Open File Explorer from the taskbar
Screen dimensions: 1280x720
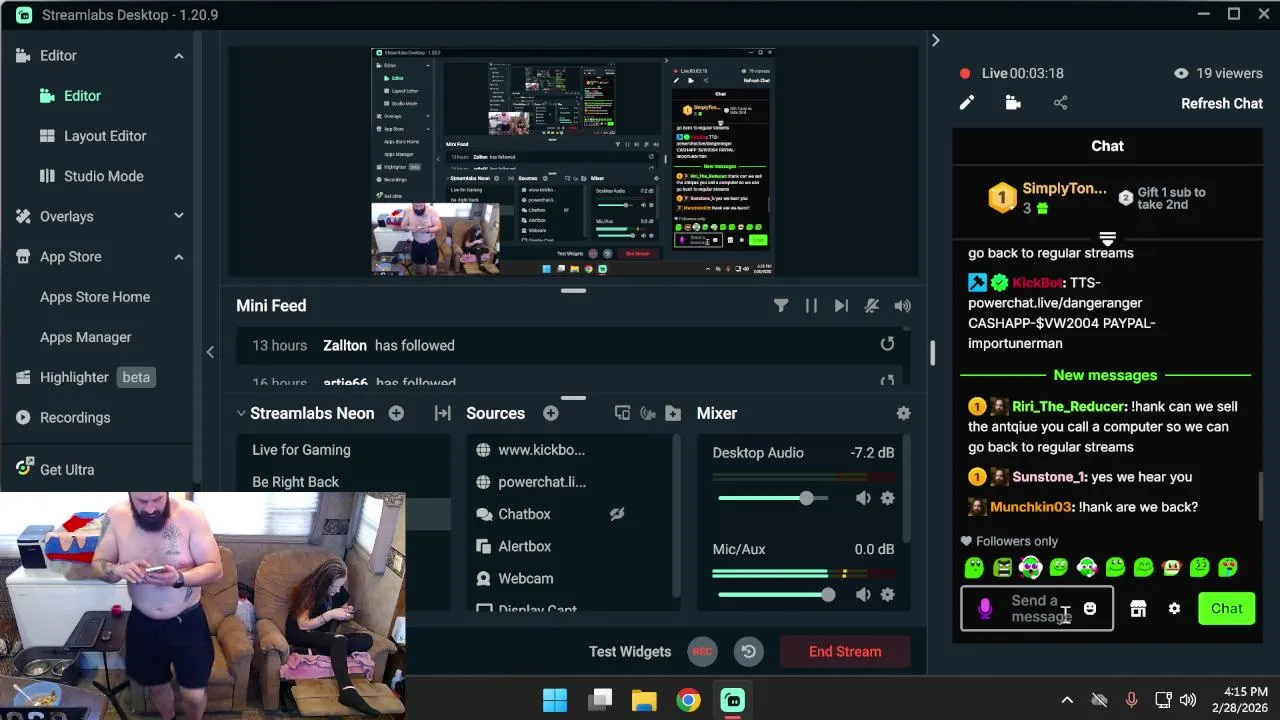(x=644, y=700)
